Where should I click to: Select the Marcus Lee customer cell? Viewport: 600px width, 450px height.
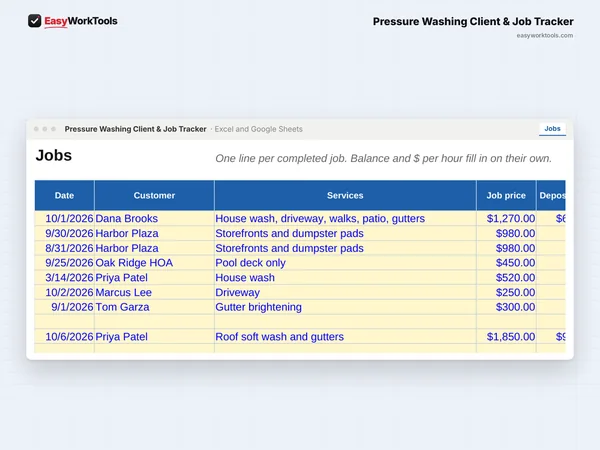pos(154,292)
